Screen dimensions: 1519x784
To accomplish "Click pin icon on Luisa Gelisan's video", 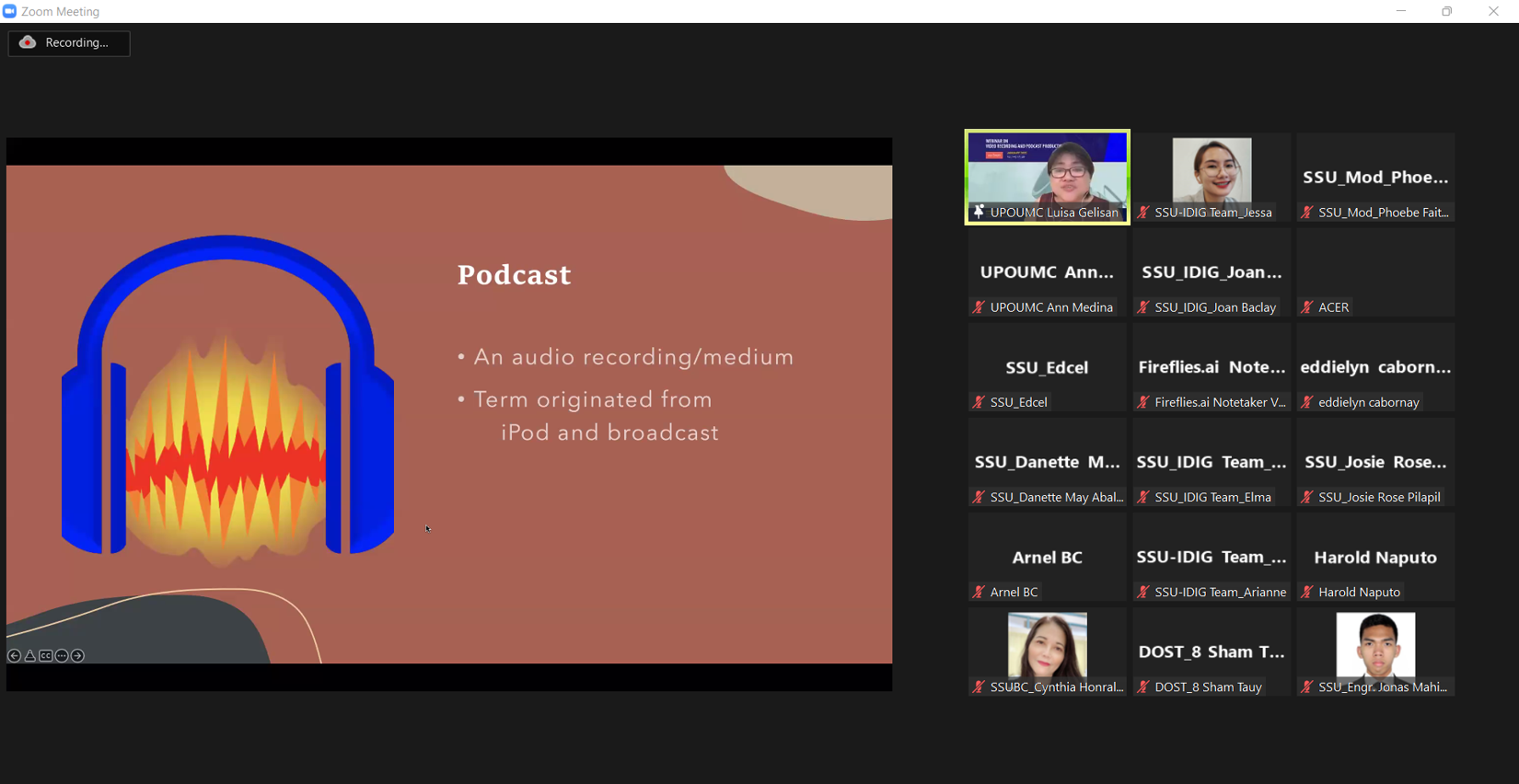I will point(979,213).
